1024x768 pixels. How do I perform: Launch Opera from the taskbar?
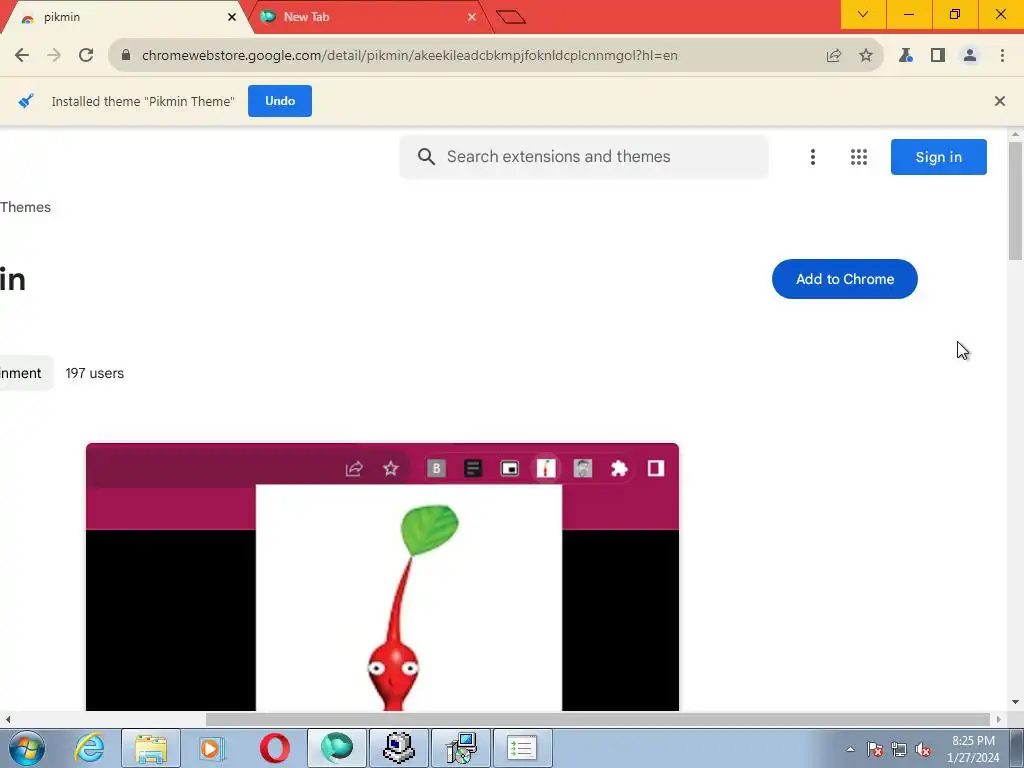274,748
